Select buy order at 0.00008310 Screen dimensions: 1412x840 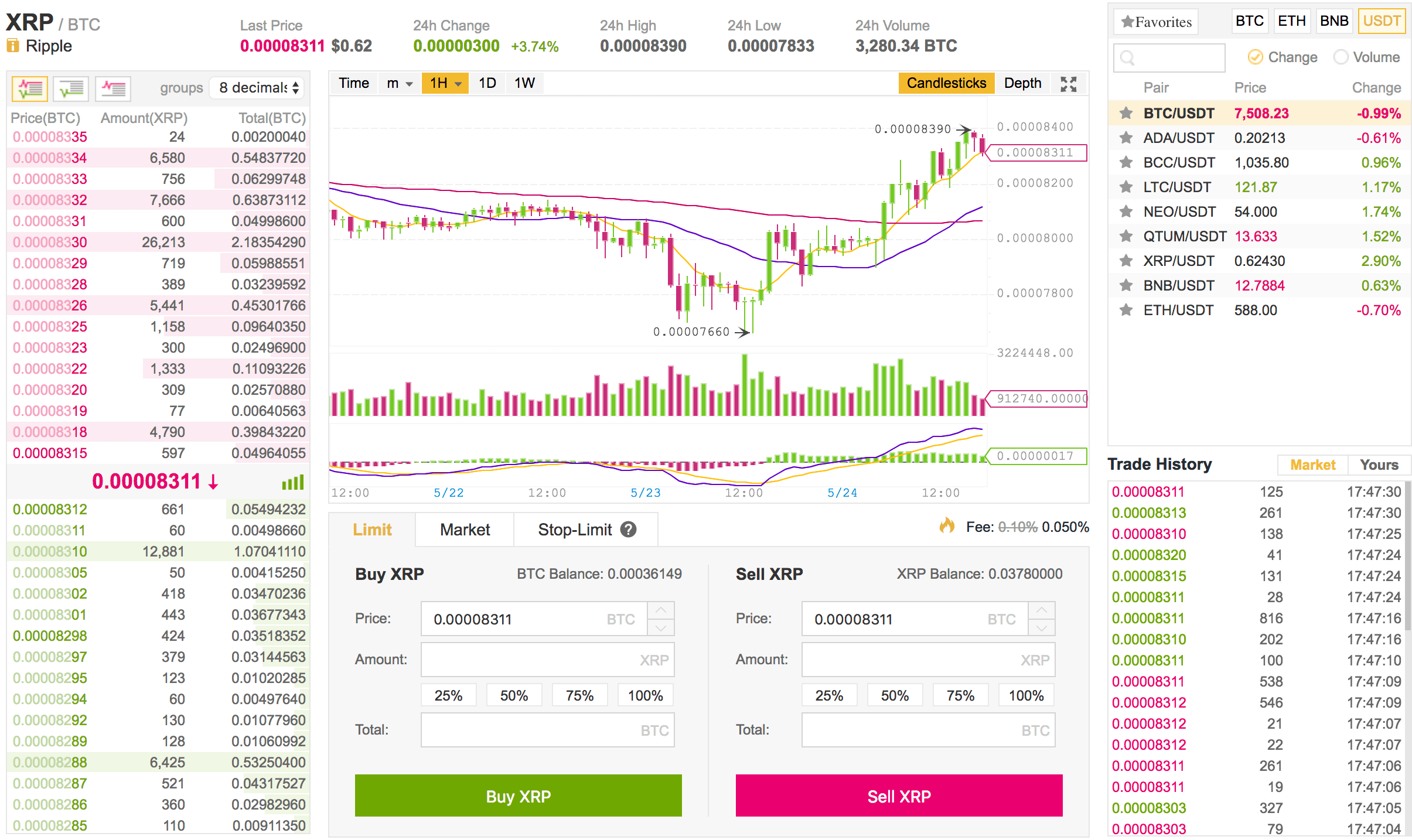click(158, 551)
